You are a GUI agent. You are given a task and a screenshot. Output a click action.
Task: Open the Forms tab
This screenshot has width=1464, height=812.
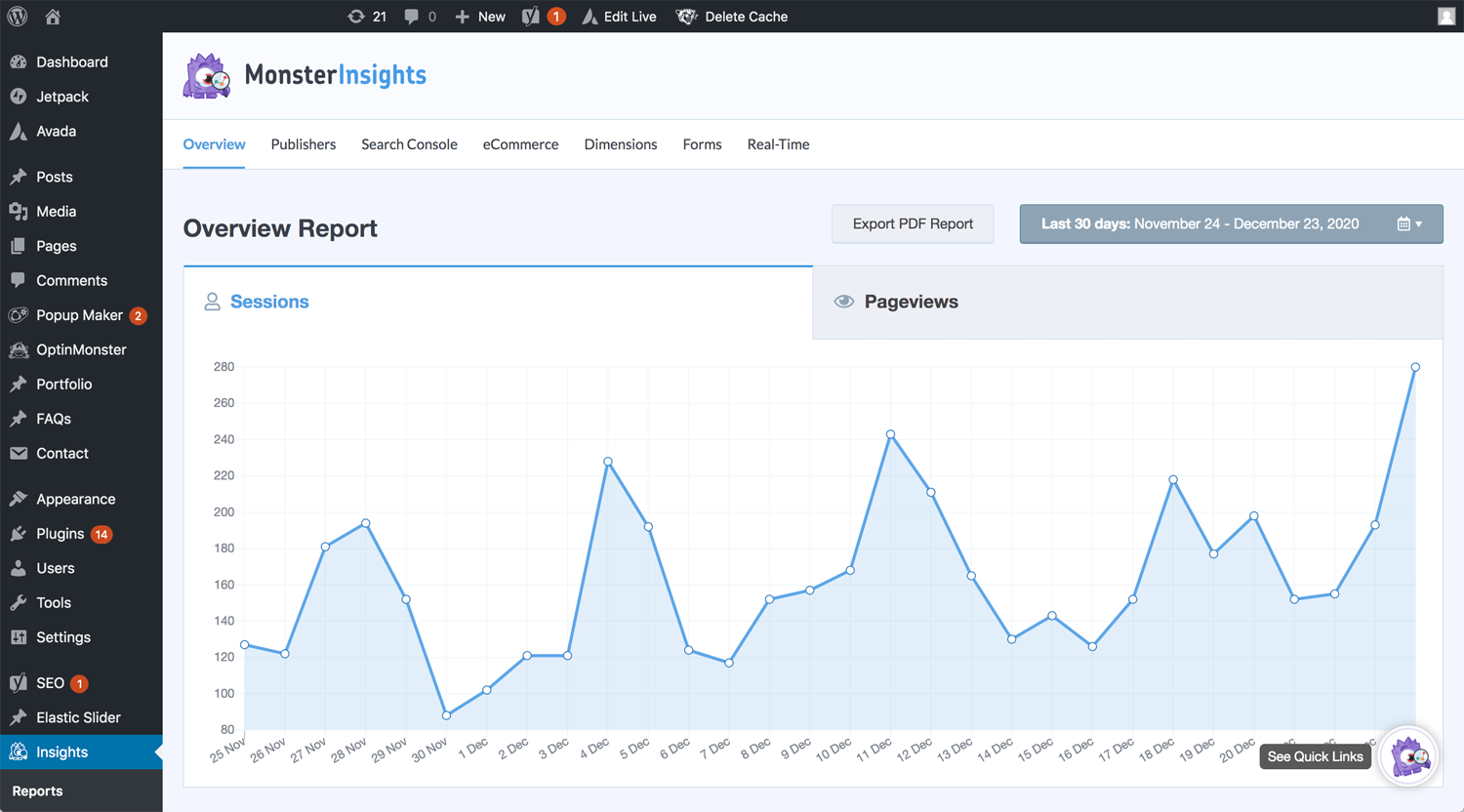click(x=702, y=144)
